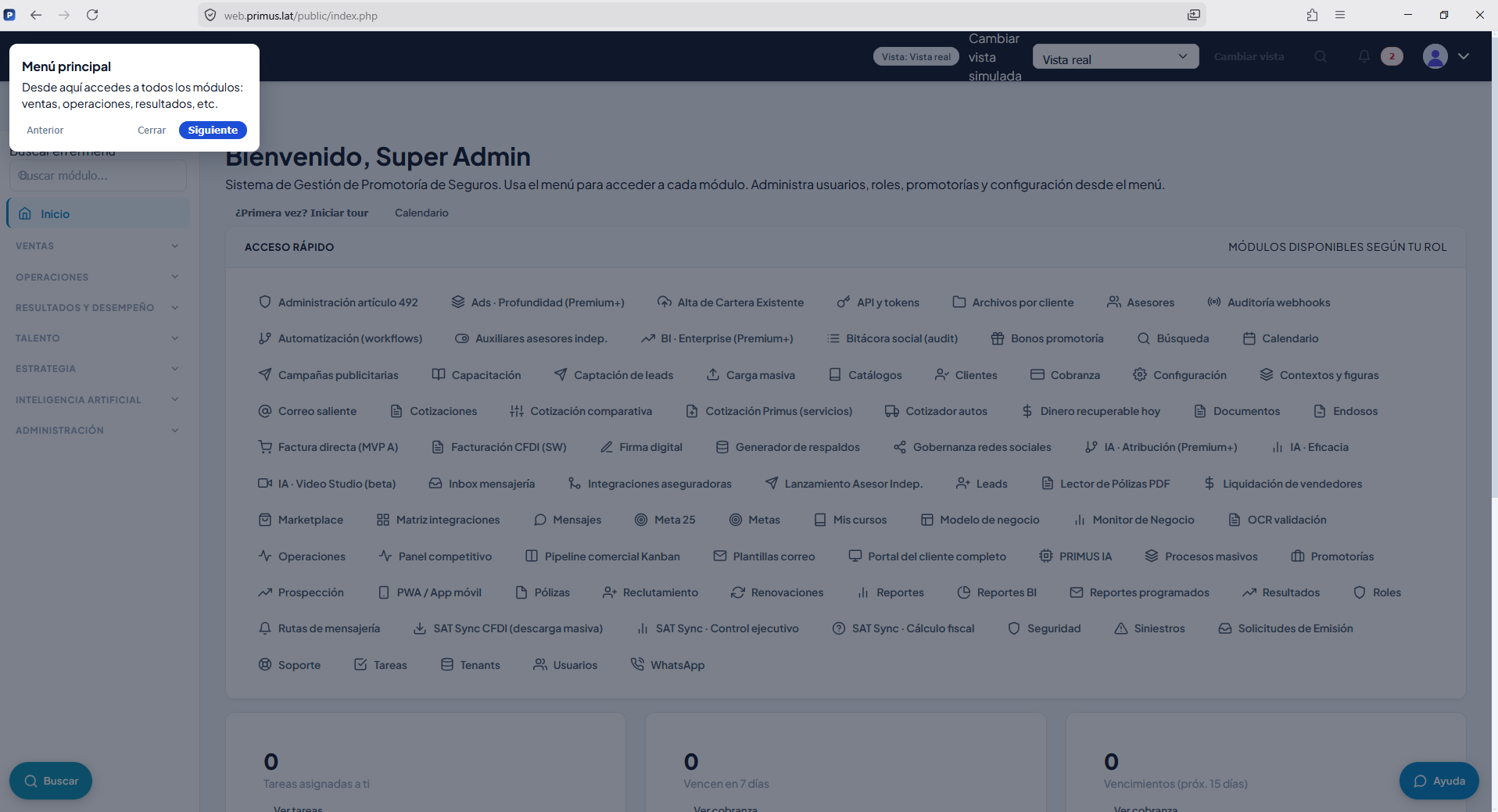
Task: Open the browser hamburger menu
Action: coord(1340,15)
